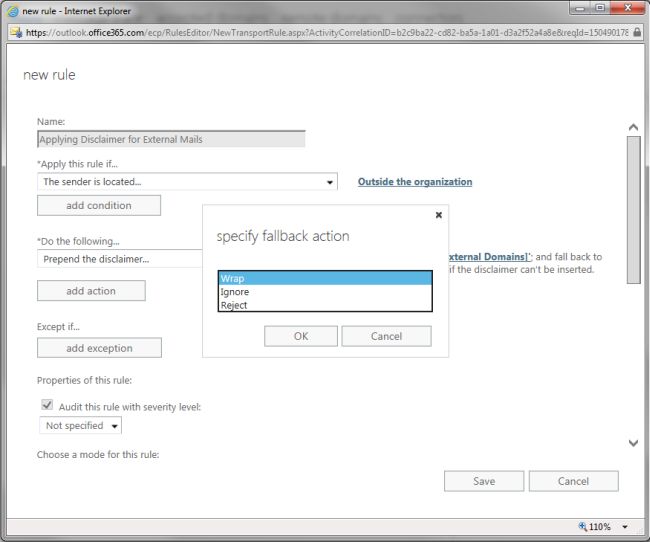Minimize the Internet Explorer window

point(580,7)
